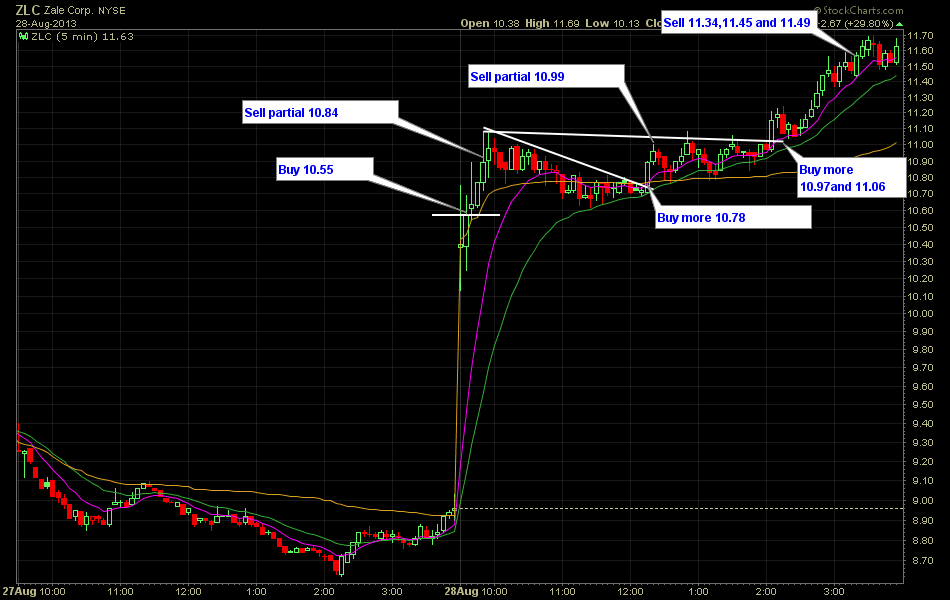Click the 28-Aug-2013 date label
The image size is (950, 600).
[x=46, y=24]
